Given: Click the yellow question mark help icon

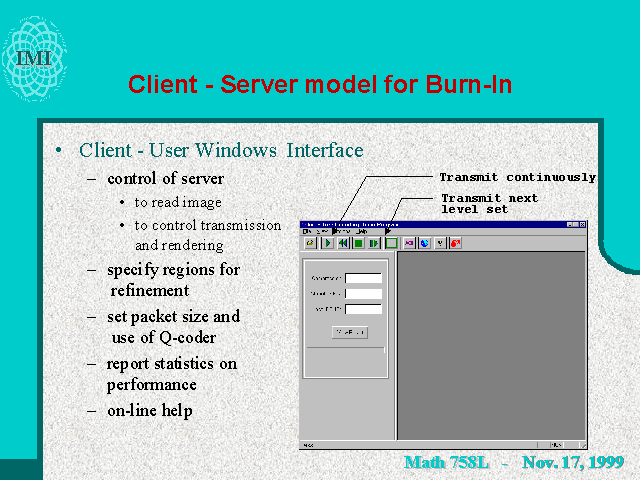Looking at the screenshot, I should [440, 243].
